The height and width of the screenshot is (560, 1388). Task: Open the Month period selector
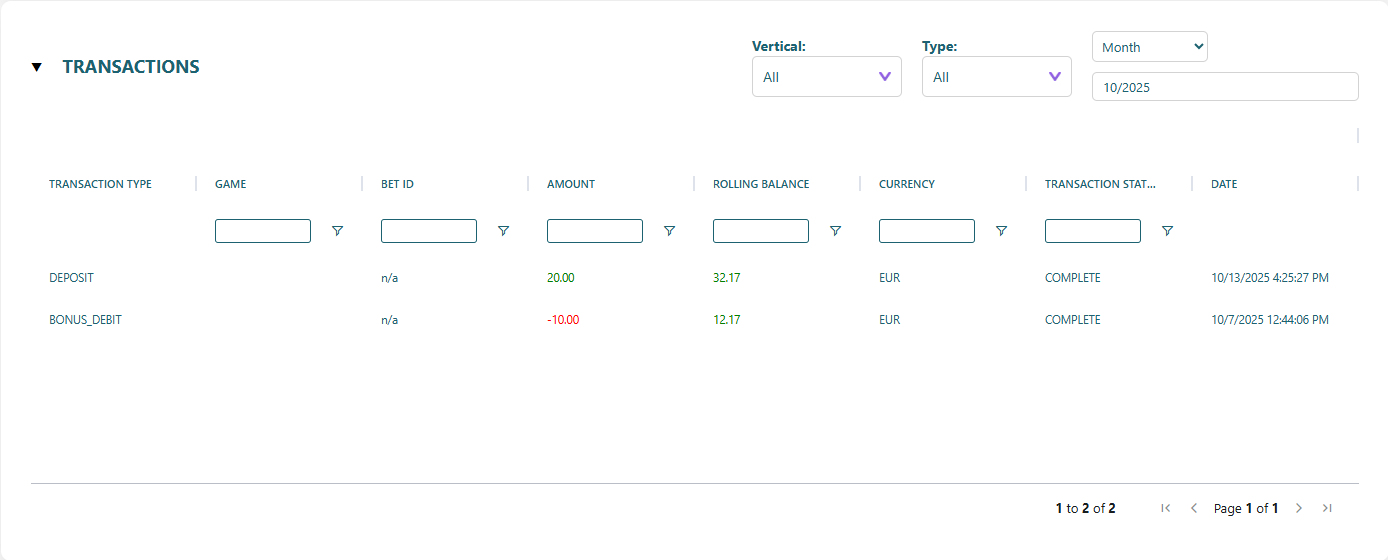[x=1149, y=47]
